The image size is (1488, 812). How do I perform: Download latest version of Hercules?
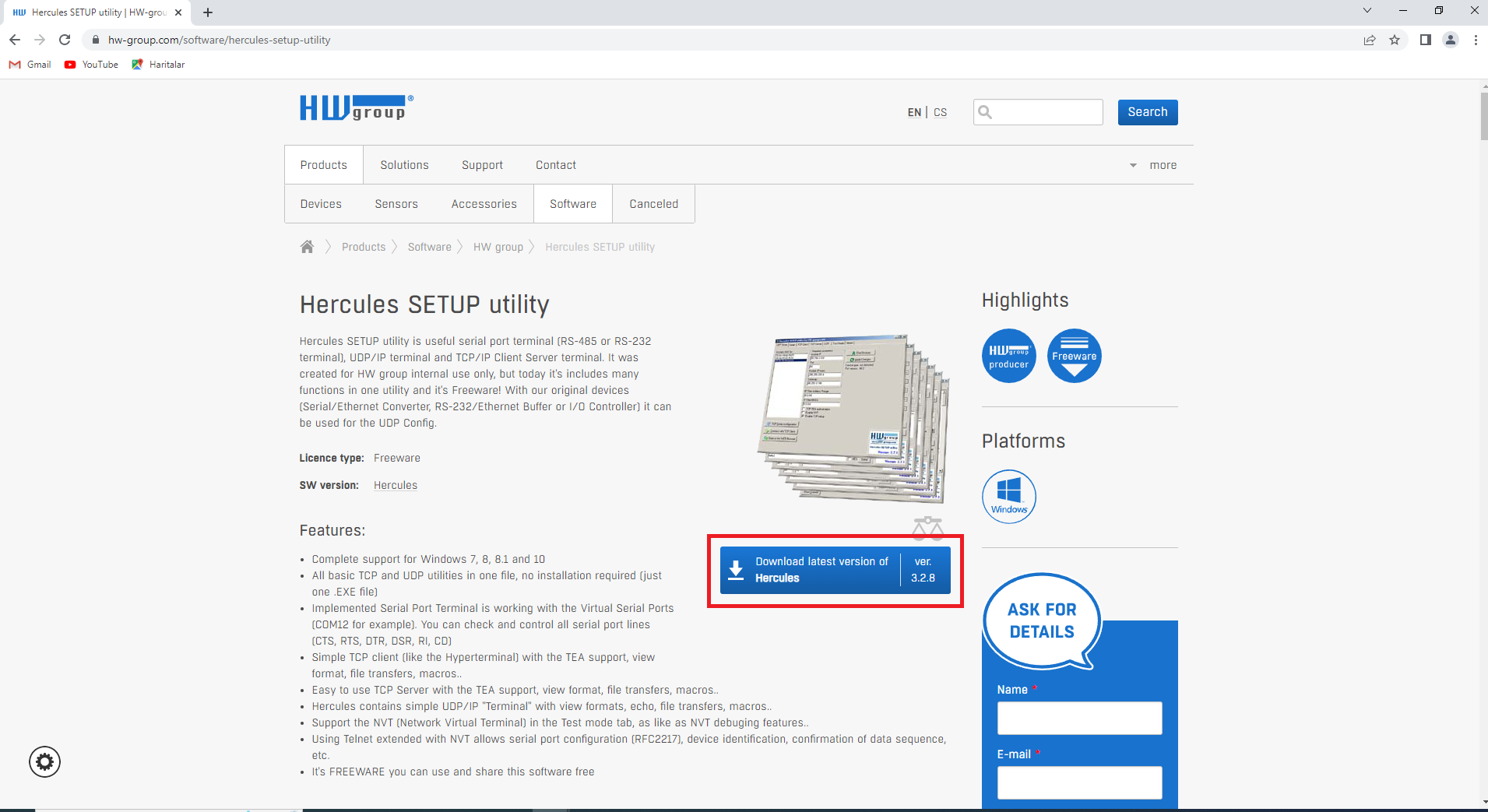[x=835, y=570]
